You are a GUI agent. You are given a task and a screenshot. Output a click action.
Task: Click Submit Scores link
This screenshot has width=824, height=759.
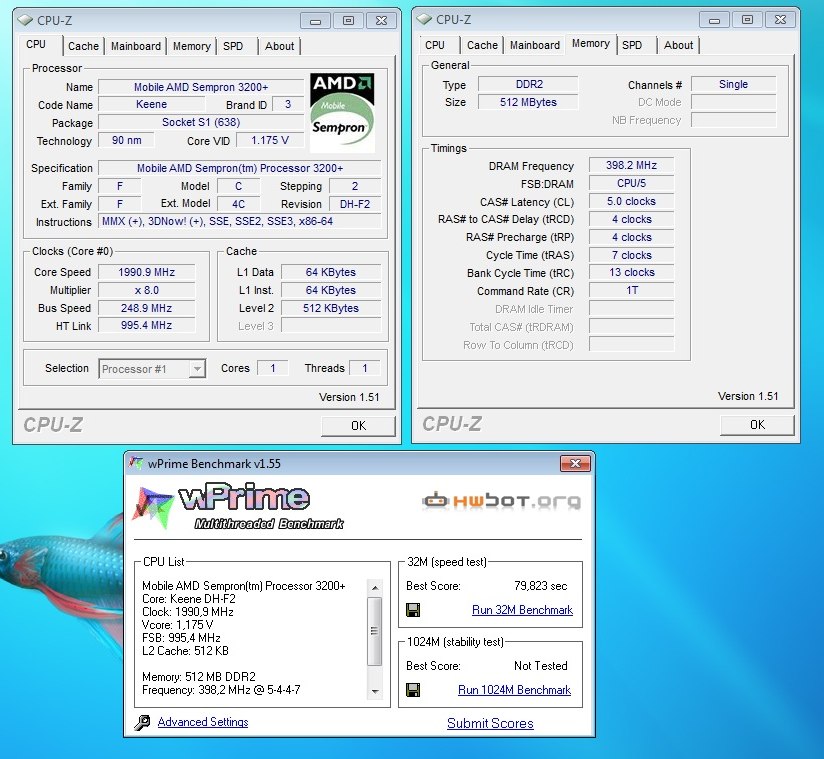490,723
